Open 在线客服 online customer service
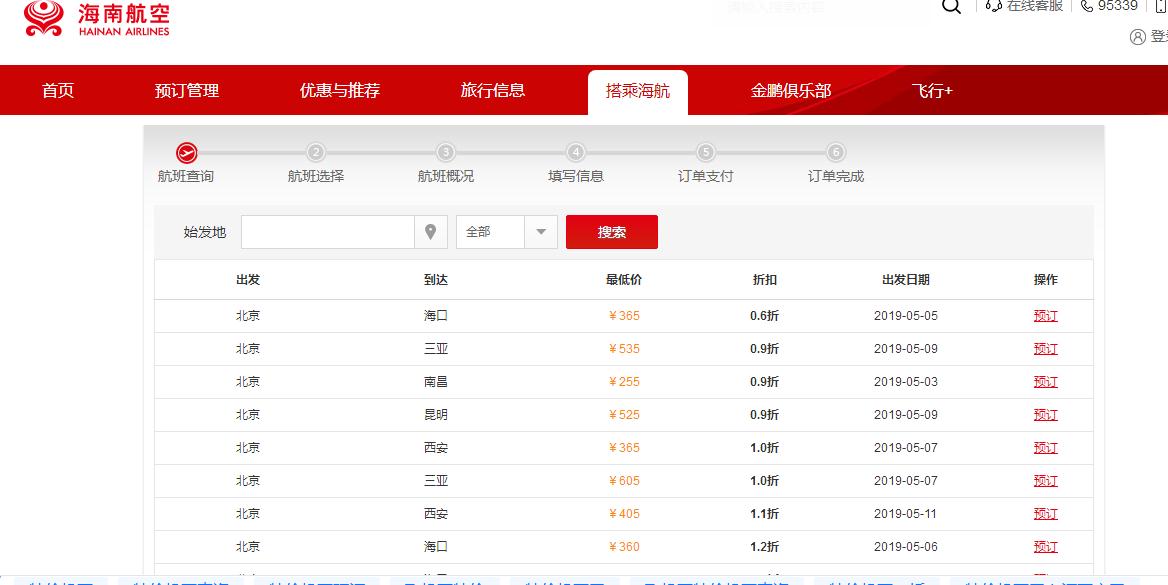This screenshot has width=1168, height=585. pyautogui.click(x=1024, y=6)
